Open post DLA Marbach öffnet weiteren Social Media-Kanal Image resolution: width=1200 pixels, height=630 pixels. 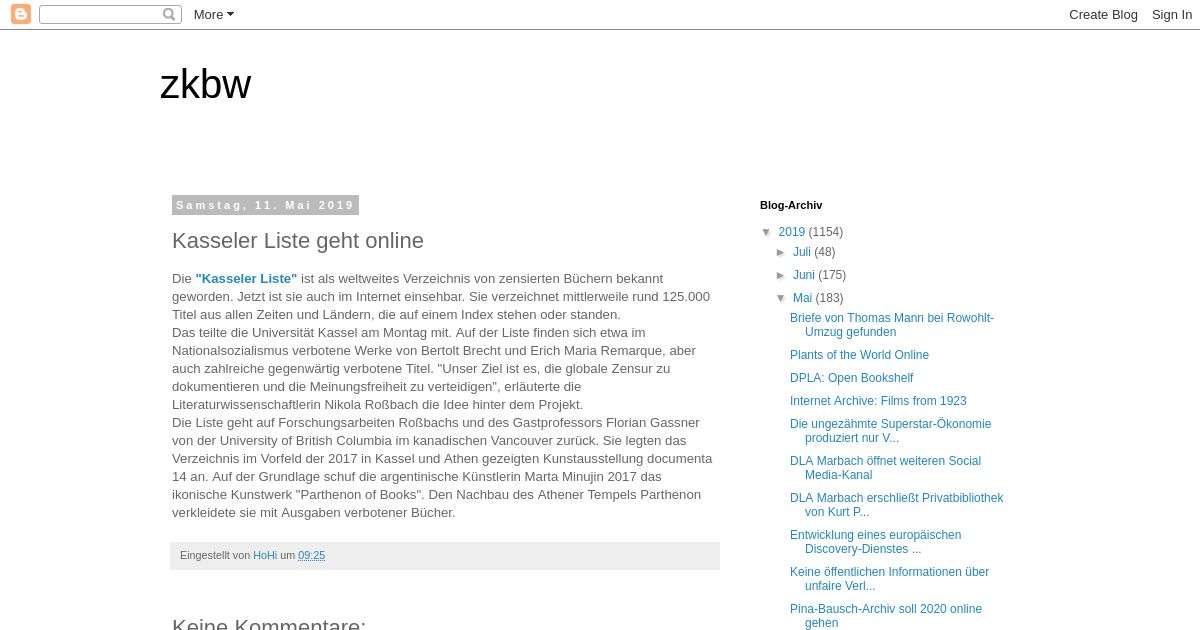tap(885, 468)
